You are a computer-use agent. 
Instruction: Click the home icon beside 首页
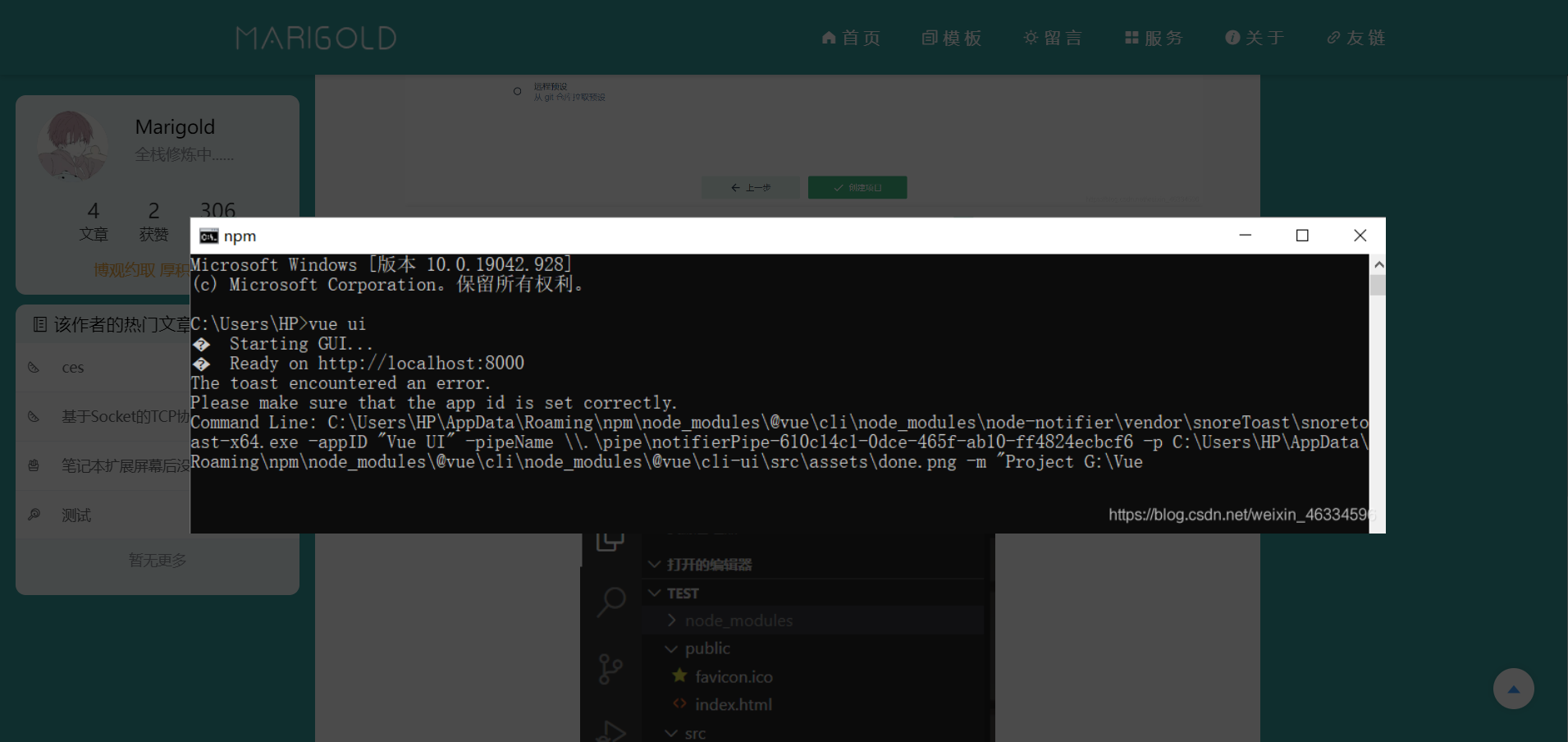point(829,38)
